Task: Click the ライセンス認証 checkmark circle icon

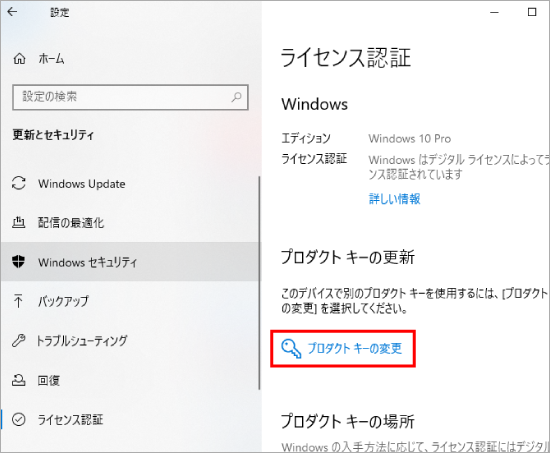Action: 19,419
